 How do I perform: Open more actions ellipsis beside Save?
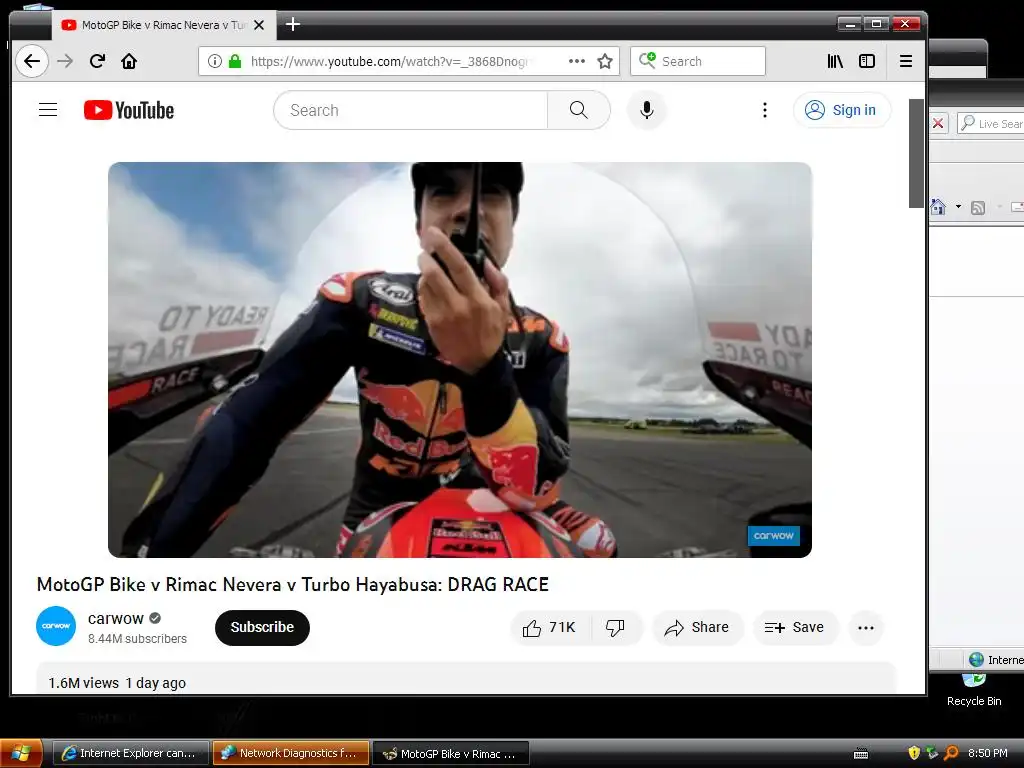[866, 628]
